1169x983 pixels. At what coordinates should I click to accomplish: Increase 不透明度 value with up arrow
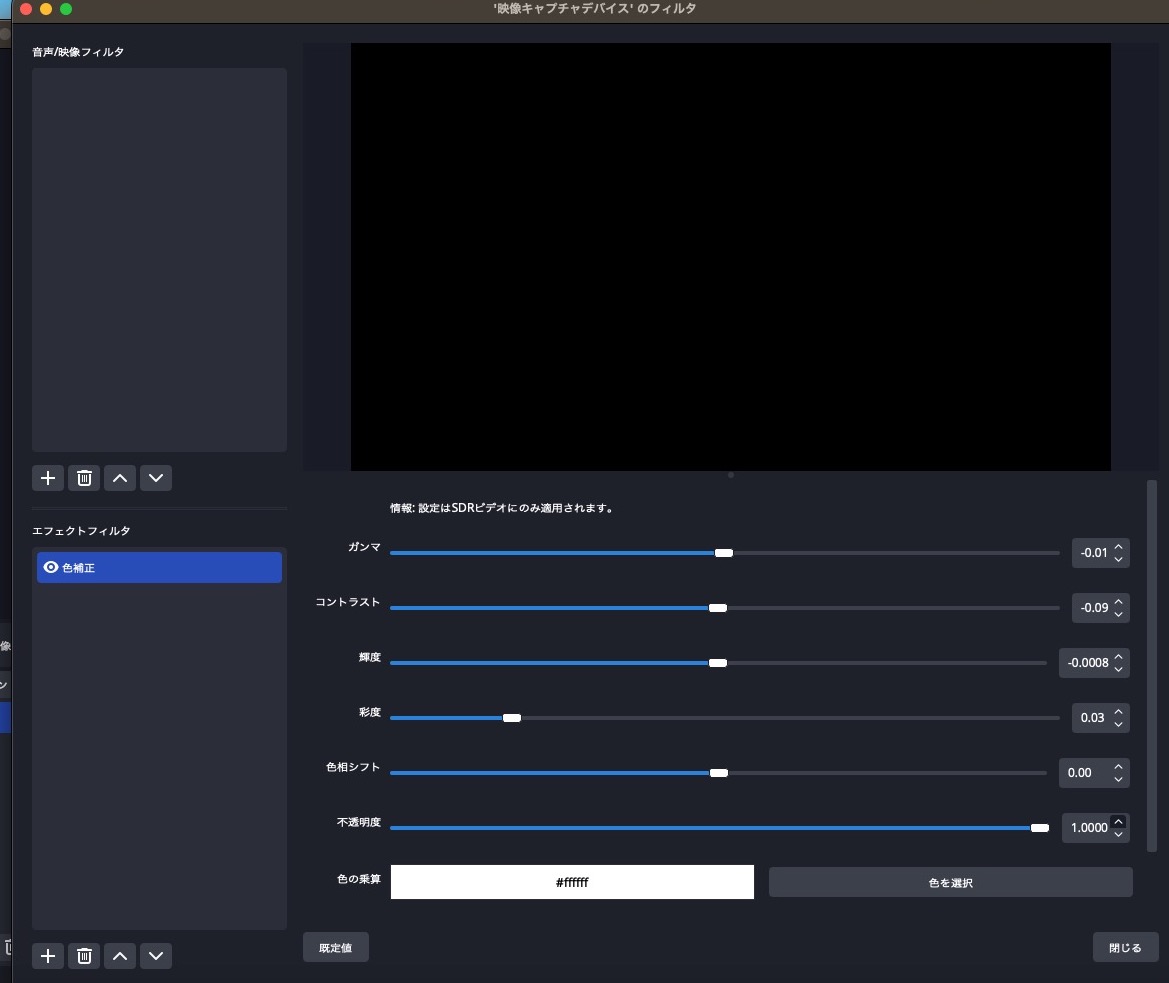pos(1118,822)
